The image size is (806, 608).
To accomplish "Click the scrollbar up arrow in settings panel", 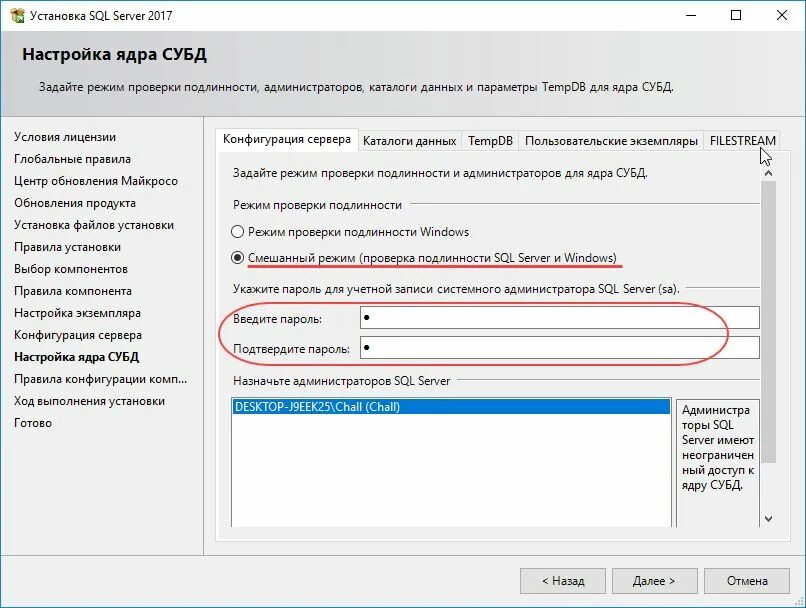I will coord(768,171).
